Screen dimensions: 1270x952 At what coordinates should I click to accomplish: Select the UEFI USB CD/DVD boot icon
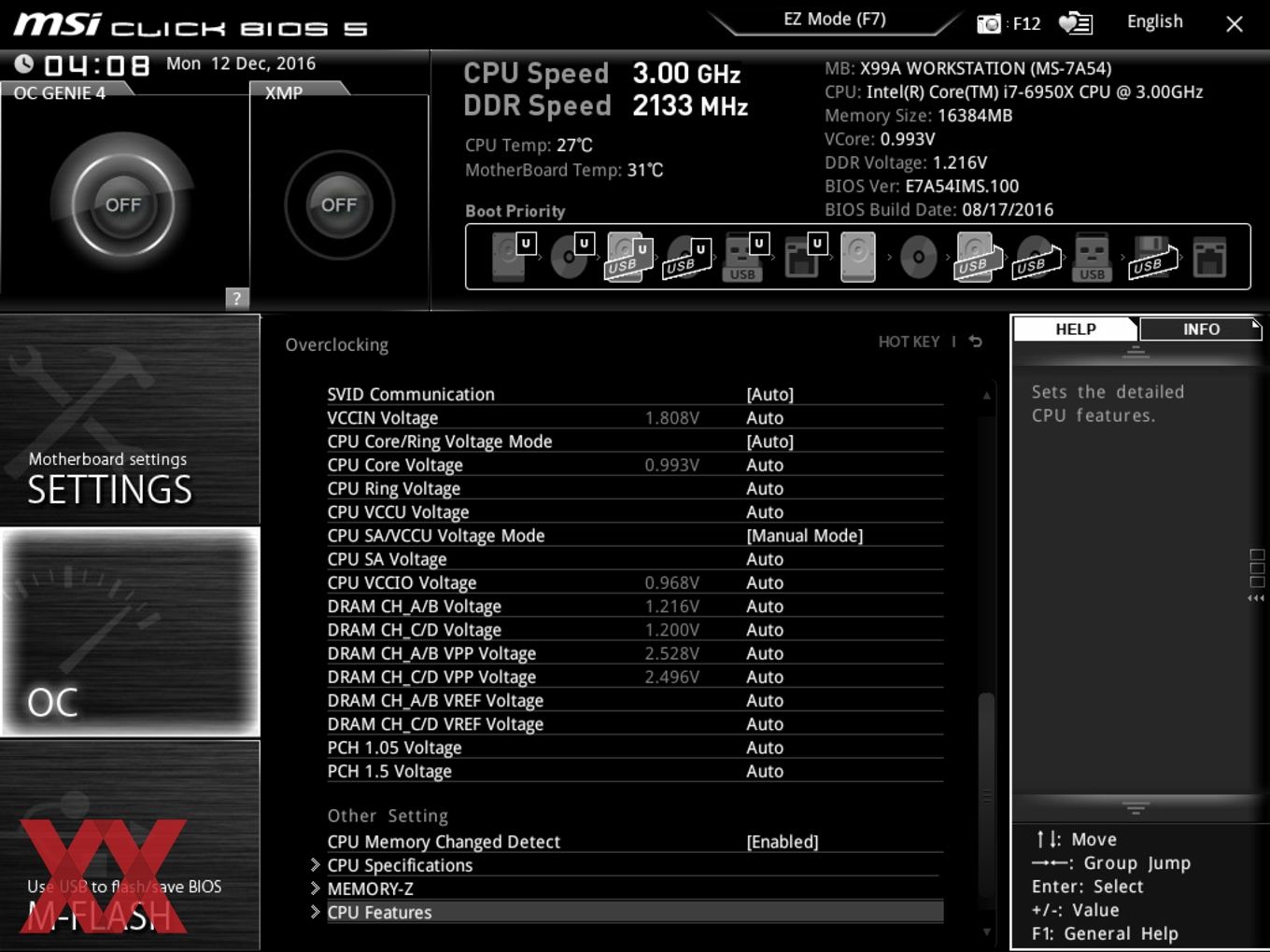click(686, 258)
